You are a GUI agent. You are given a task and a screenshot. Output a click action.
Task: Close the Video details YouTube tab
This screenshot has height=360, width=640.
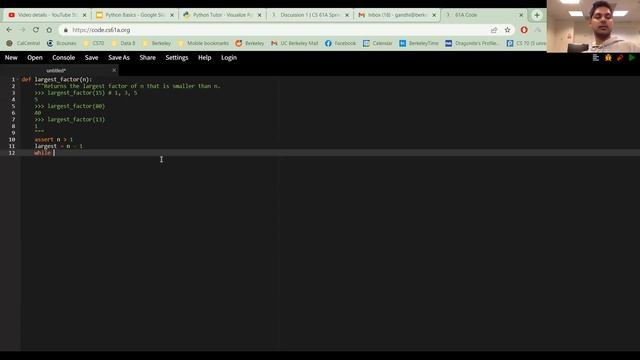84,15
